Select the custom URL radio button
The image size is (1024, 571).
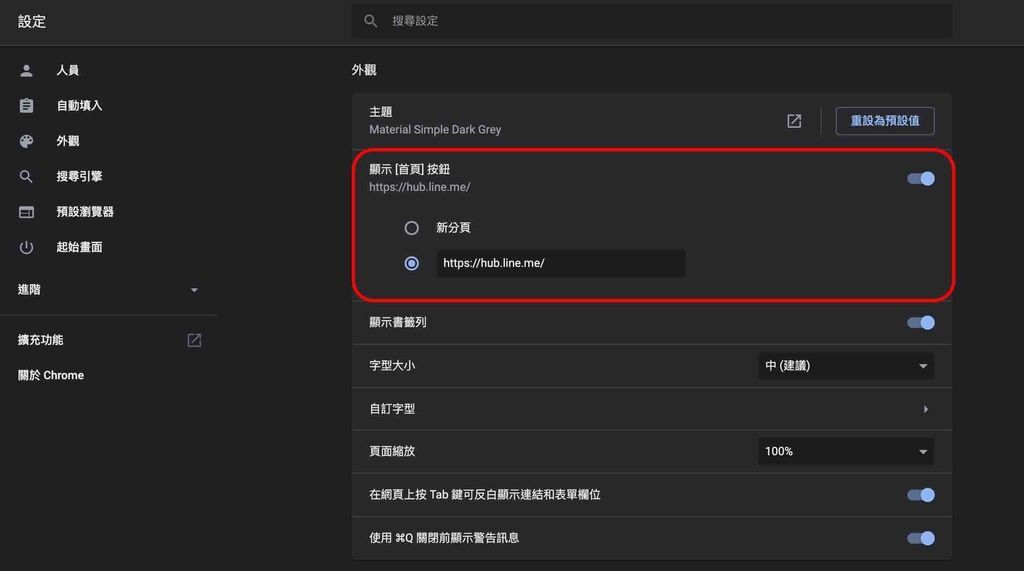(x=411, y=263)
